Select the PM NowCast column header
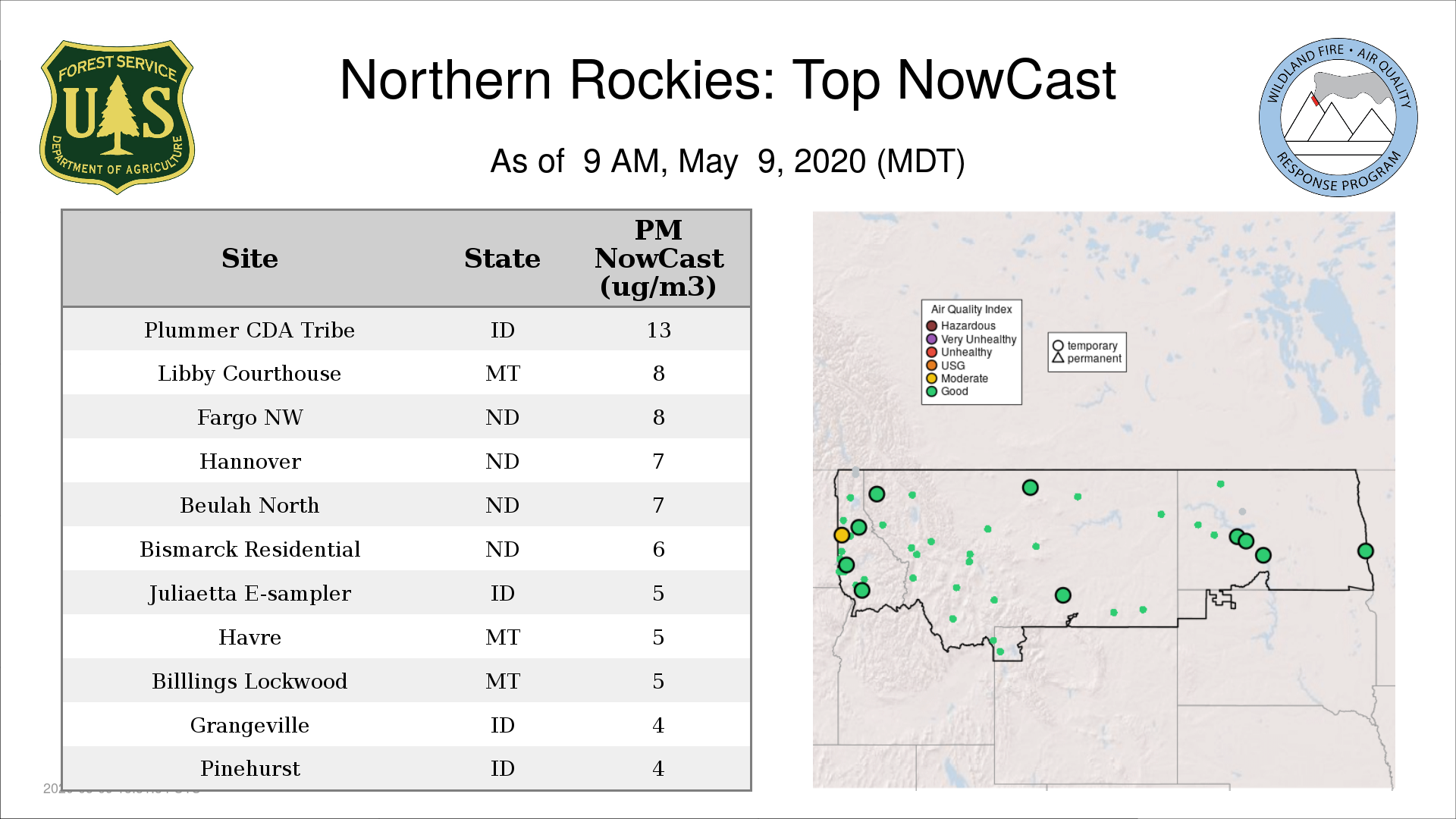This screenshot has height=819, width=1456. (x=658, y=259)
